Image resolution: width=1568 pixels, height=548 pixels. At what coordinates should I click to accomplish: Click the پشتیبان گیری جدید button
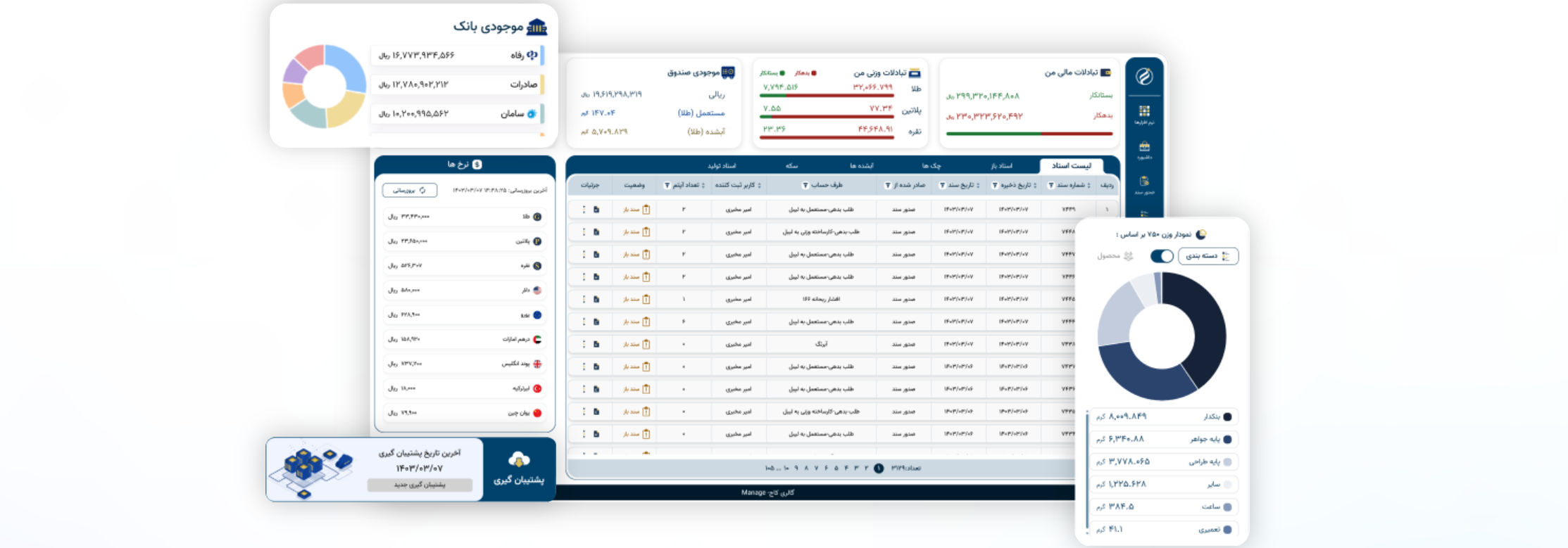click(x=420, y=485)
